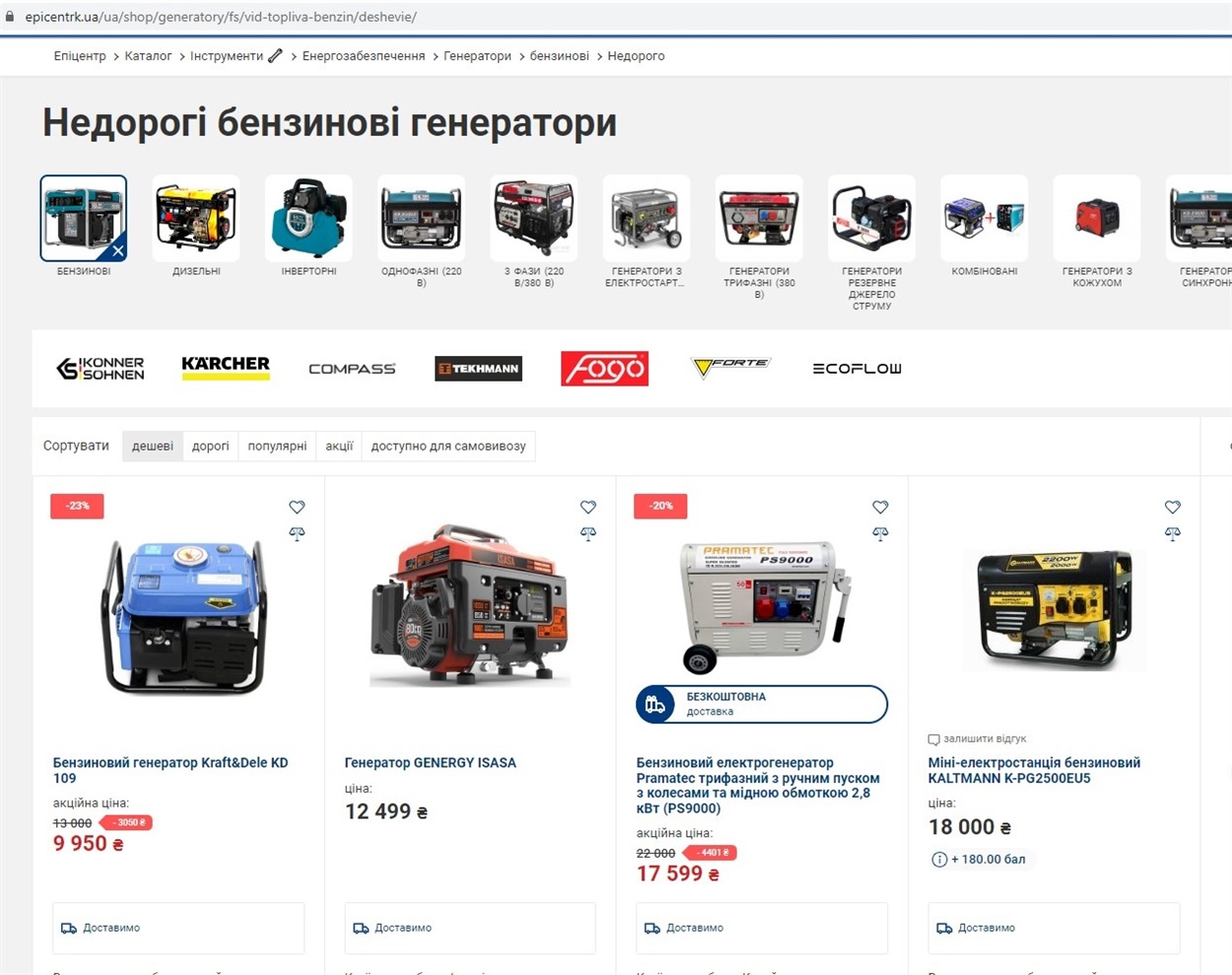Go to Генератори breadcrumb
1232x975 pixels.
coord(478,56)
